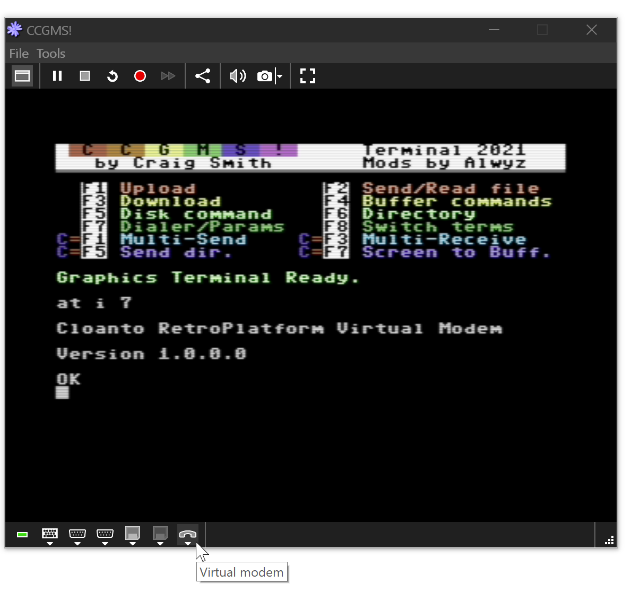The image size is (640, 600).
Task: Open the Virtual modem phone icon
Action: pyautogui.click(x=187, y=535)
